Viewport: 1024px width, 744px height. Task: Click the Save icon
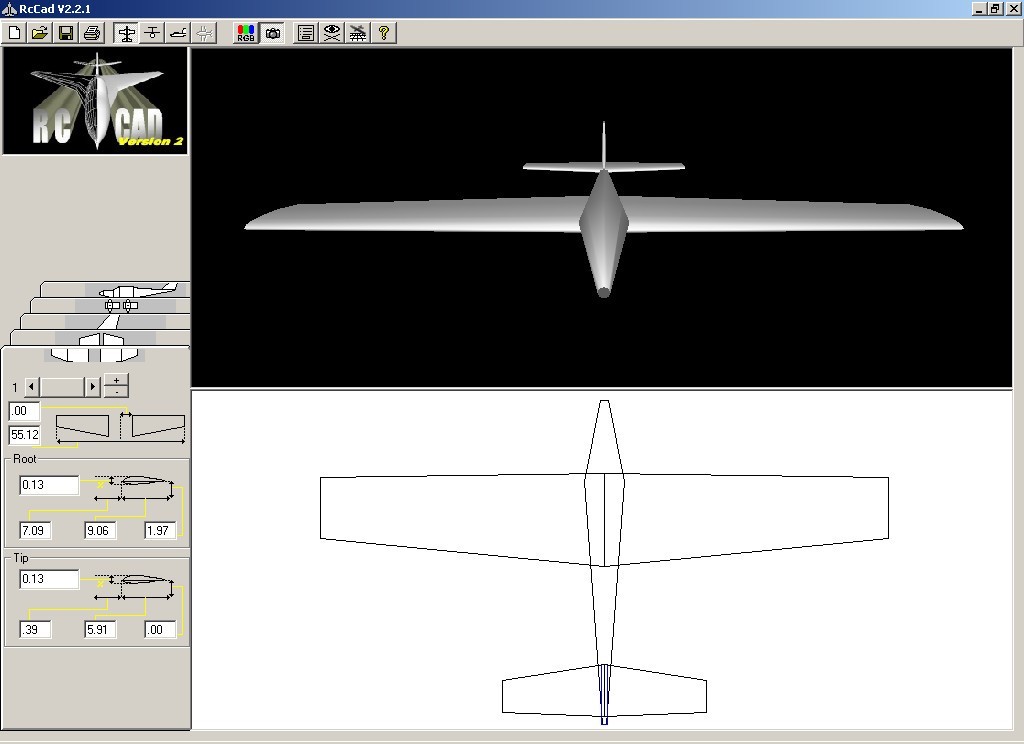tap(64, 32)
